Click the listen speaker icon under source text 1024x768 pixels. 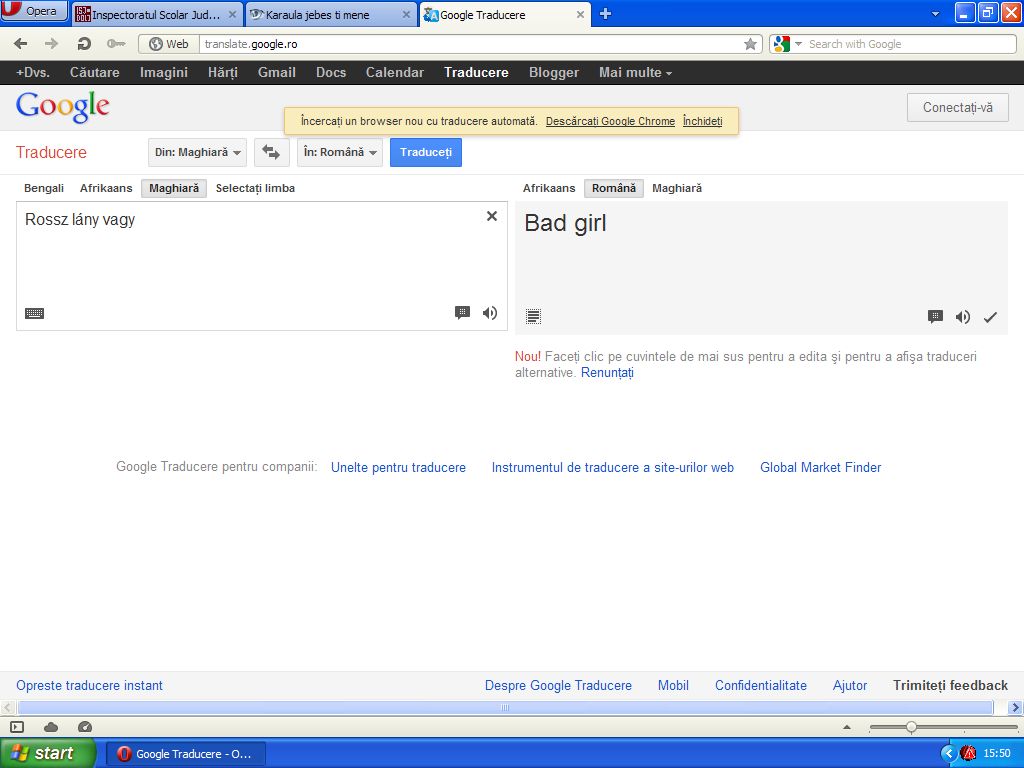489,313
